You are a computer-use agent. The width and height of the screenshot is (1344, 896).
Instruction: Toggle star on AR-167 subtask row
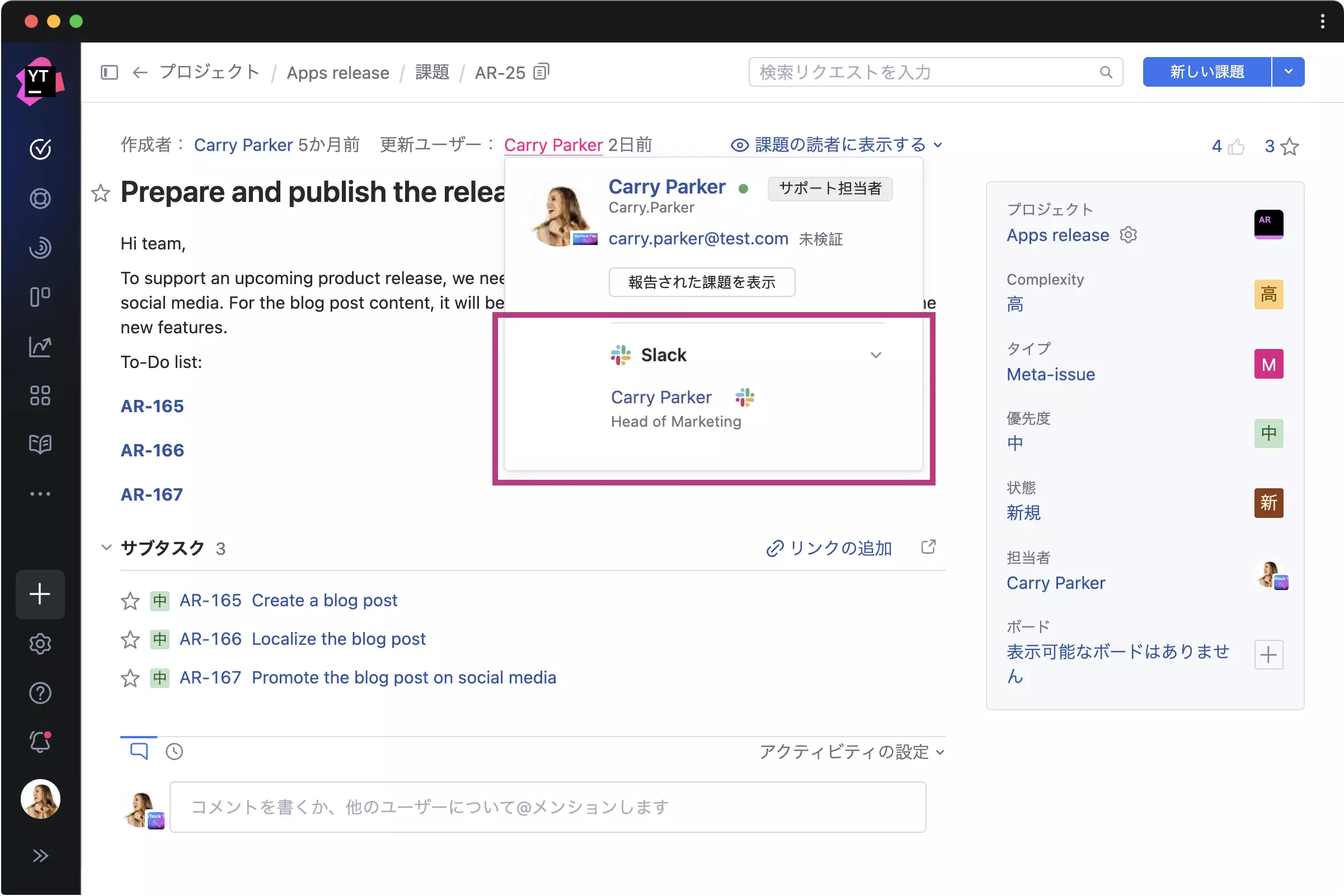(x=130, y=678)
